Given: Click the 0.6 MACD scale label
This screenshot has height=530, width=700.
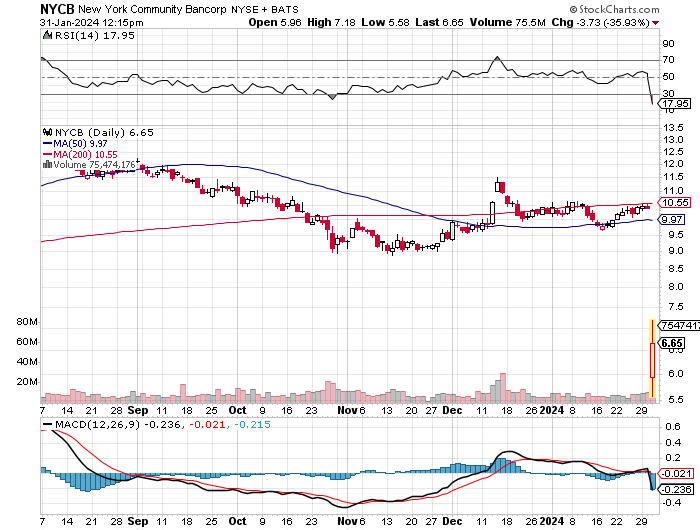Looking at the screenshot, I should (x=673, y=427).
